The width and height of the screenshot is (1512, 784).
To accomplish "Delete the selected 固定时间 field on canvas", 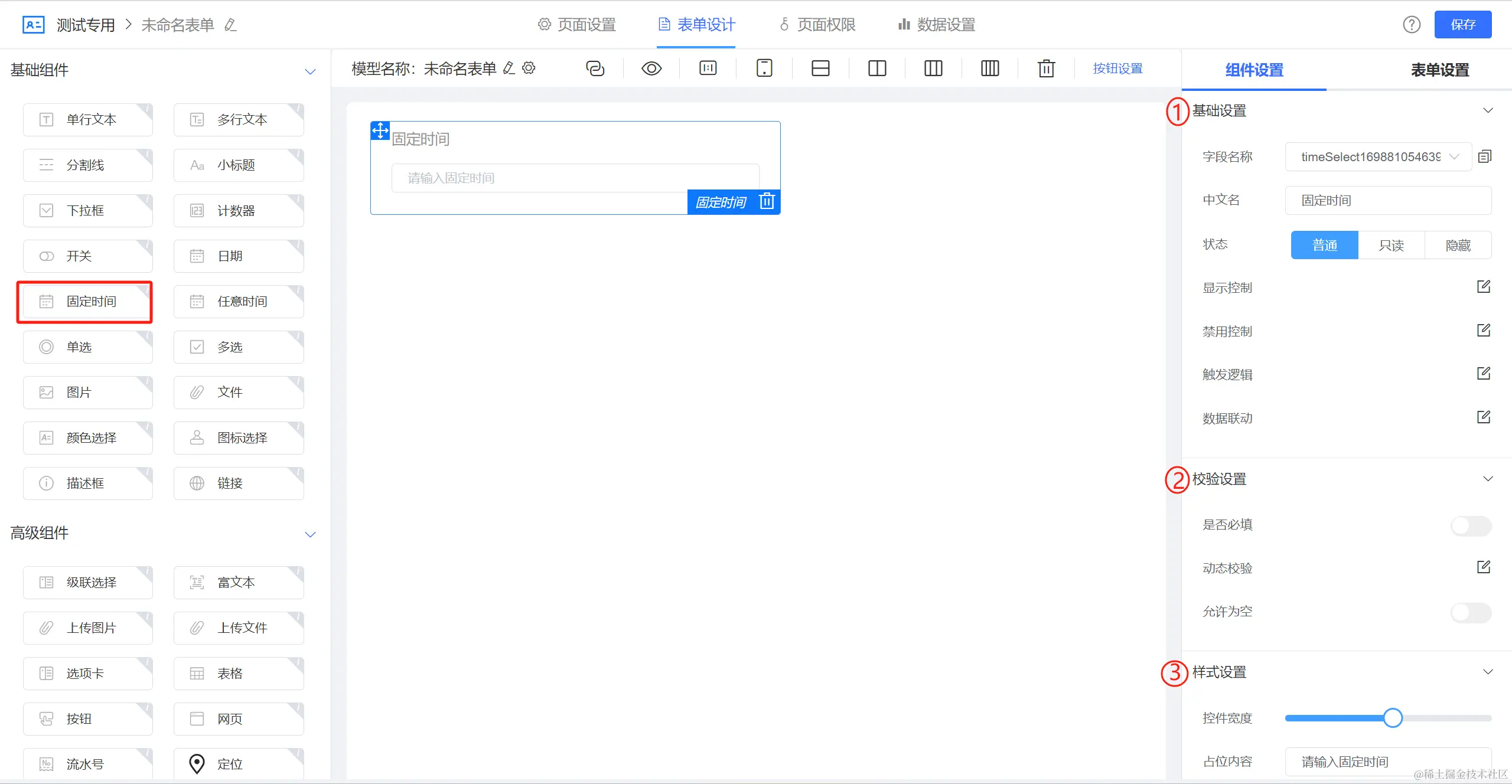I will [767, 201].
